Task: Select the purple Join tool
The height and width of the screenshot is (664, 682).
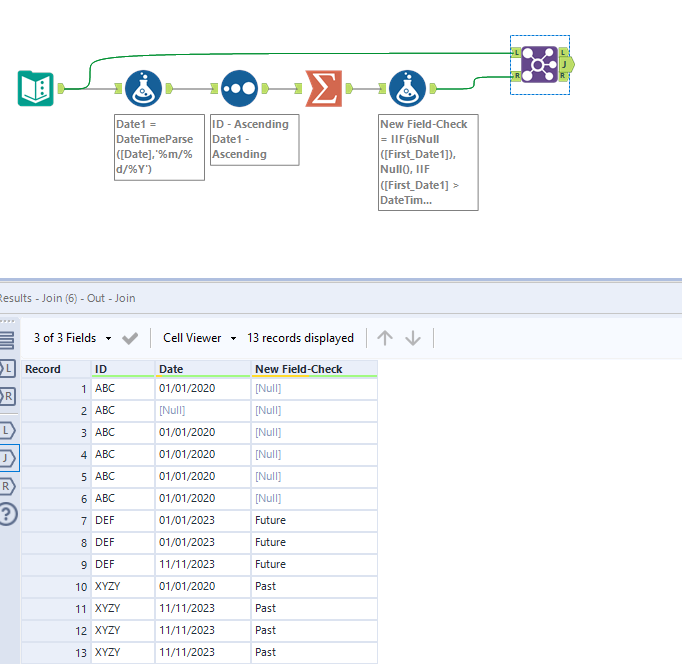Action: [539, 64]
